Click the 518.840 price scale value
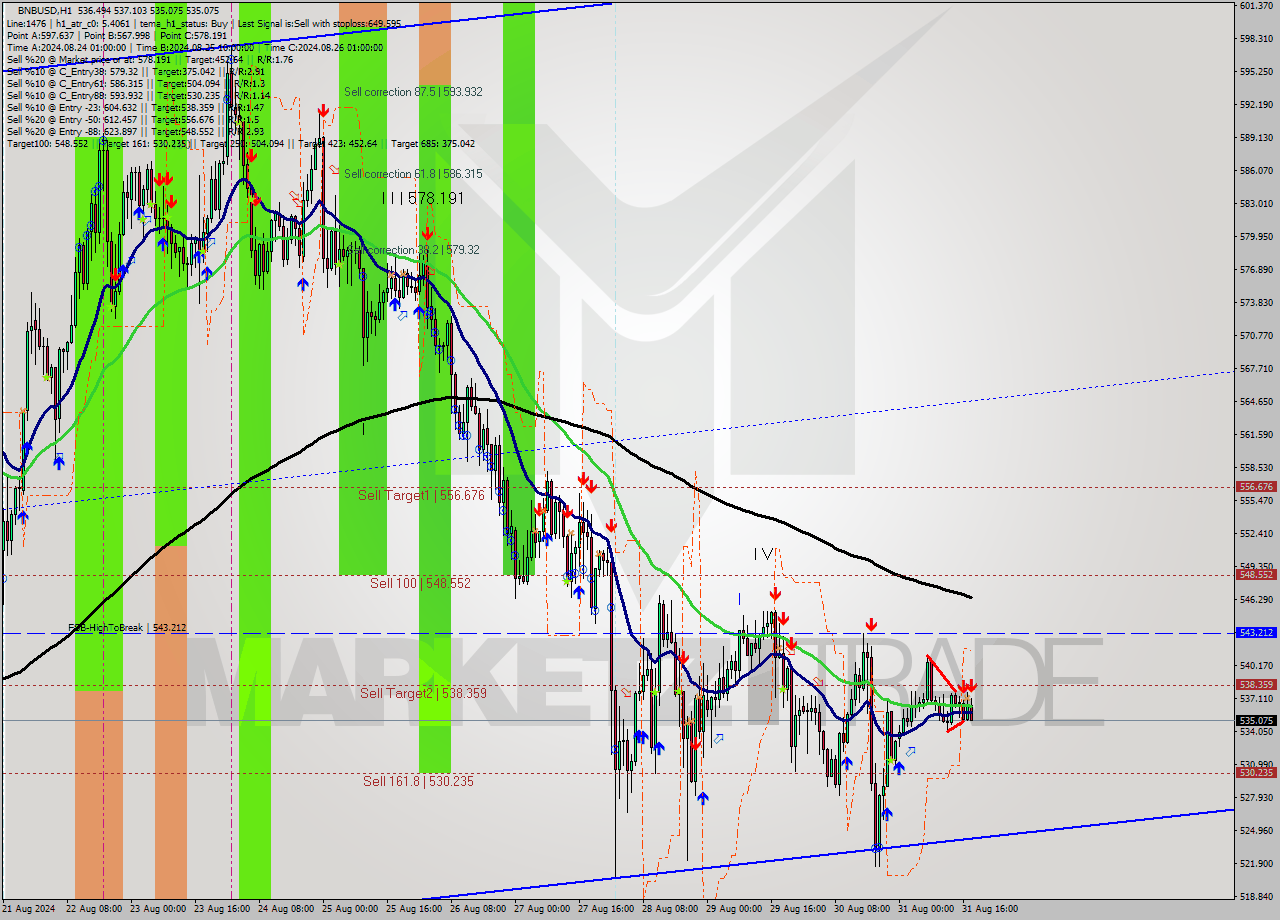This screenshot has height=920, width=1280. pyautogui.click(x=1255, y=896)
